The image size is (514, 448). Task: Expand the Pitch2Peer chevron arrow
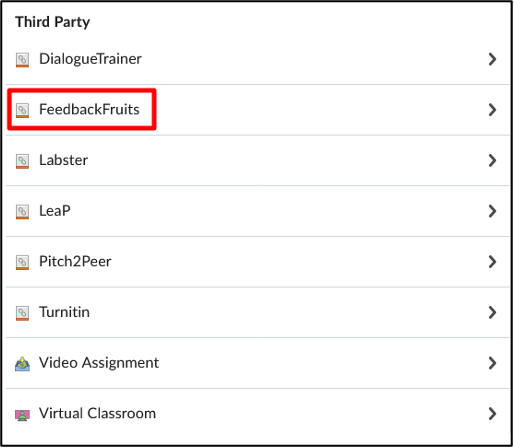[492, 262]
